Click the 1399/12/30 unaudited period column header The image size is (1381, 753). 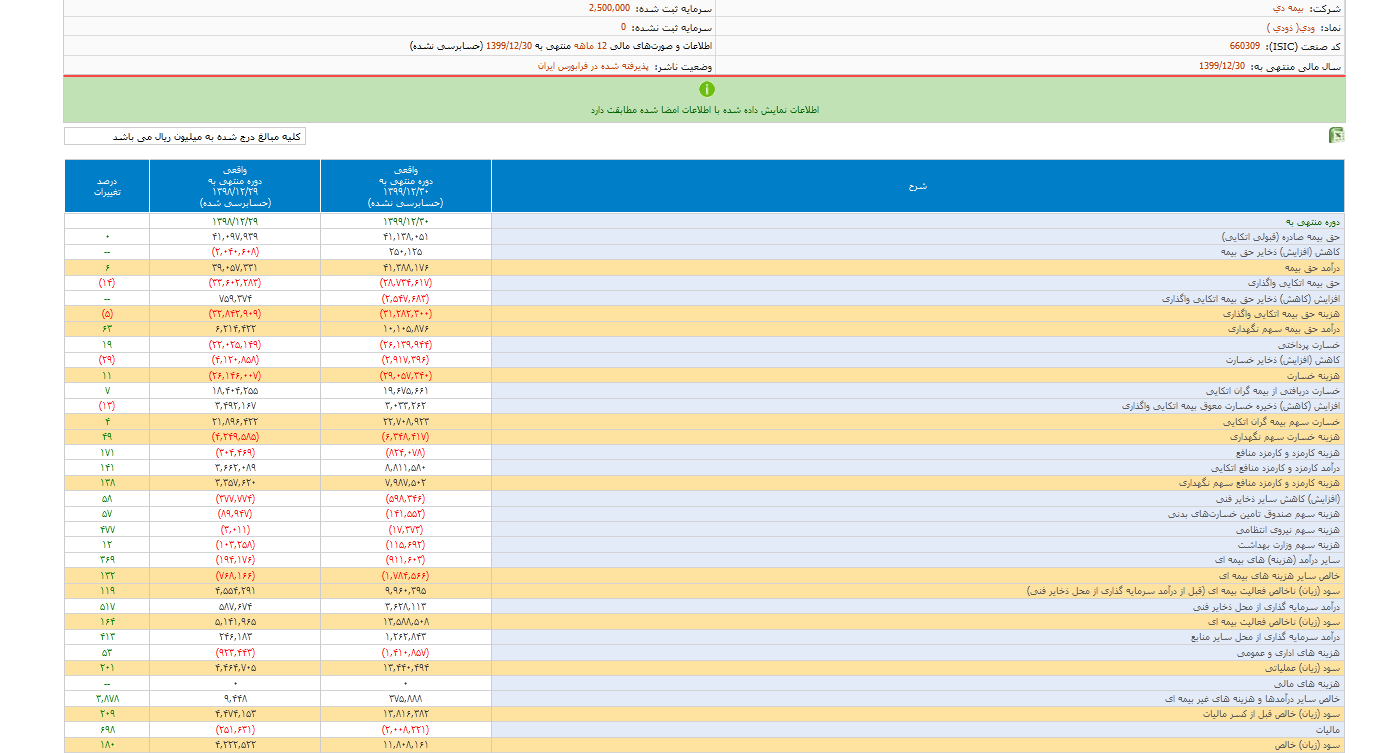pos(405,186)
